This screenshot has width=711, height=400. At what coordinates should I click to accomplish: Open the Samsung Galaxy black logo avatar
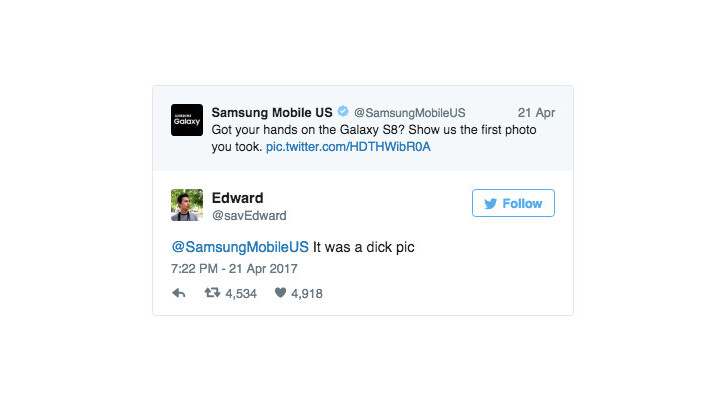[x=187, y=120]
